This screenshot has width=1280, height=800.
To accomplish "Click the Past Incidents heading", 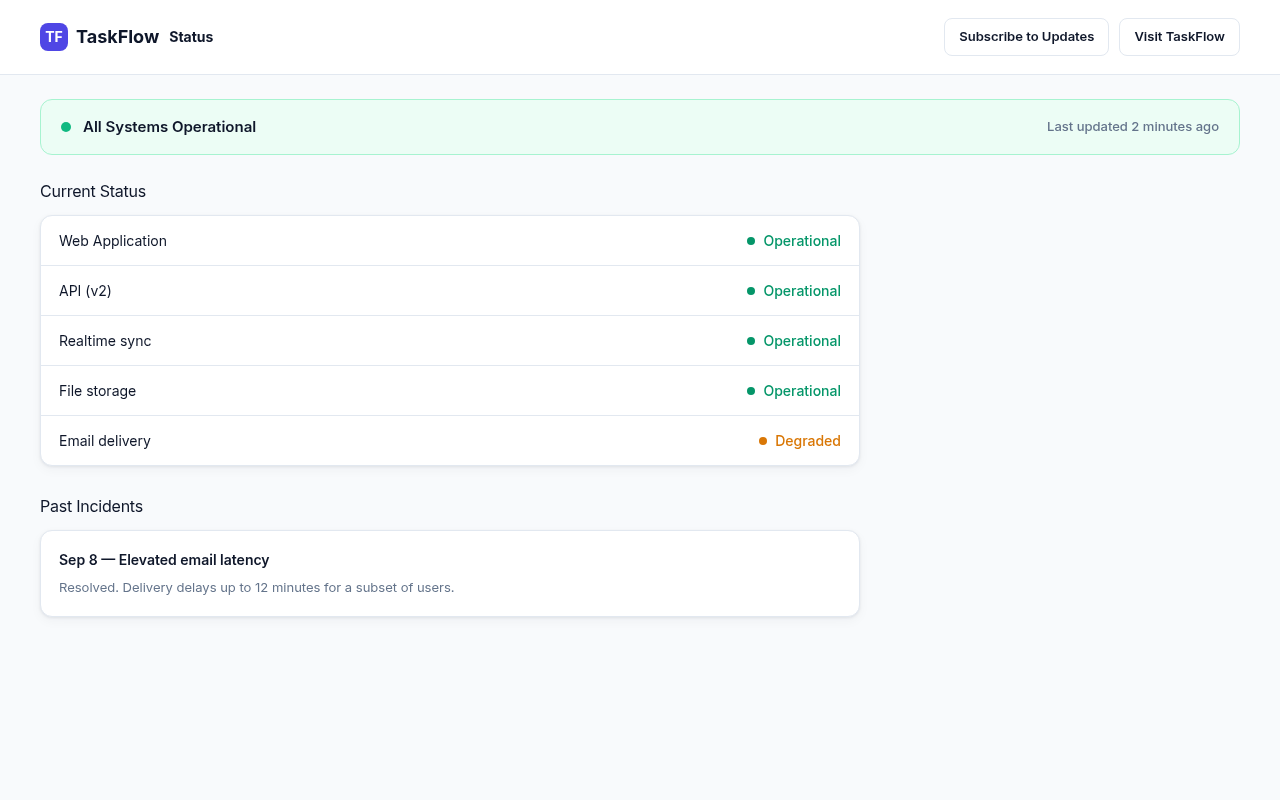I will coord(91,506).
